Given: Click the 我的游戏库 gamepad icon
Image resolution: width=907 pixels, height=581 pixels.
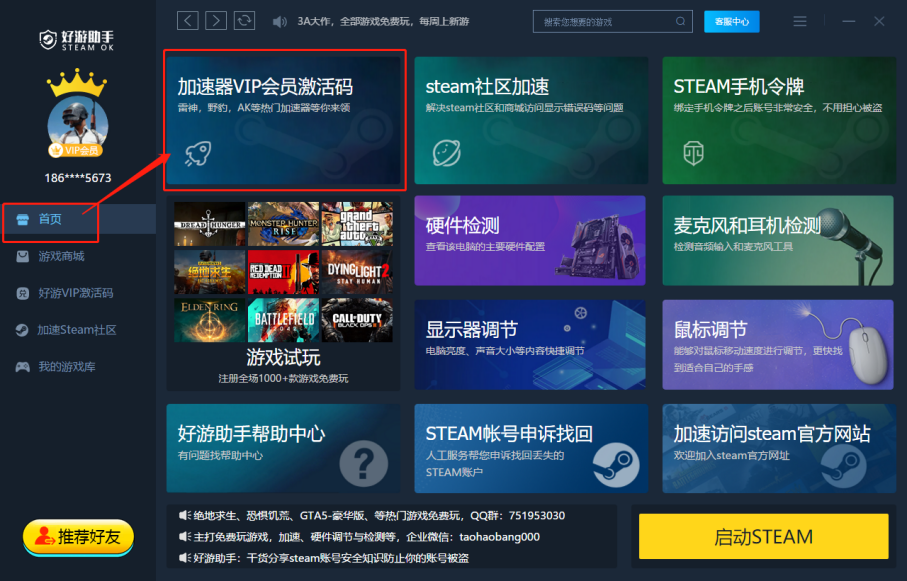Looking at the screenshot, I should click(23, 367).
